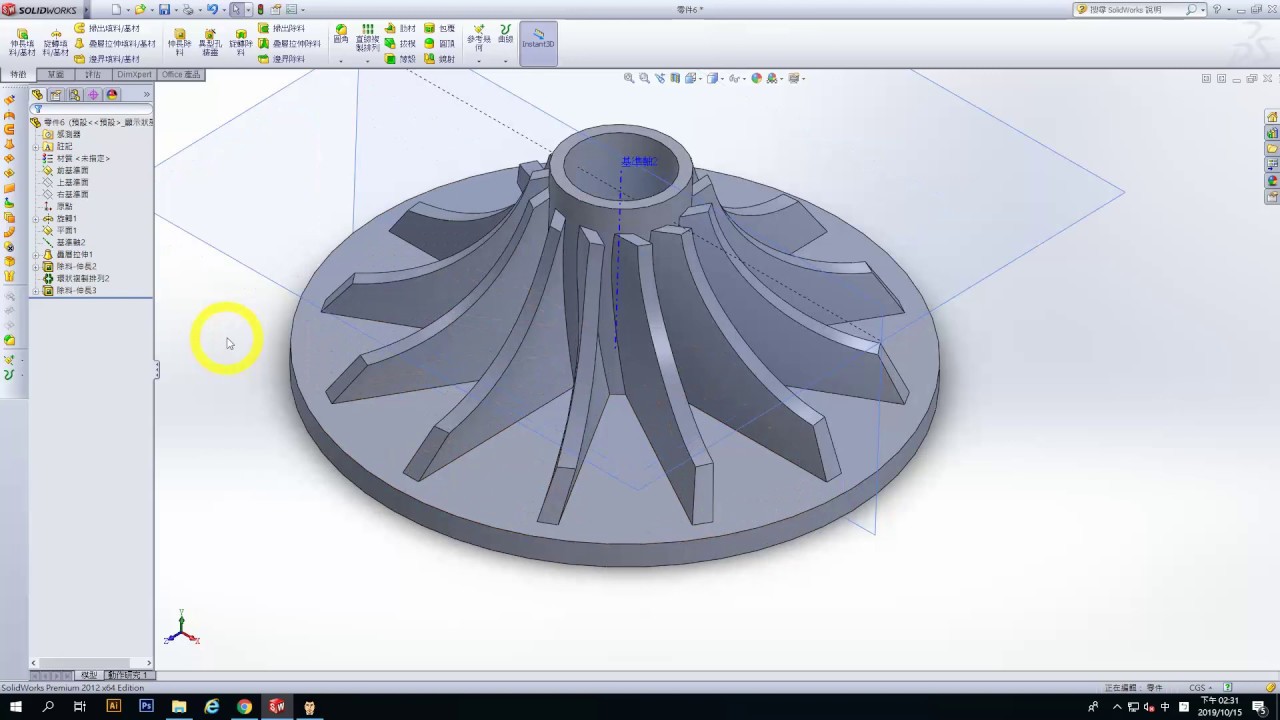Select the 直線複製排列 linear pattern tool

[367, 38]
